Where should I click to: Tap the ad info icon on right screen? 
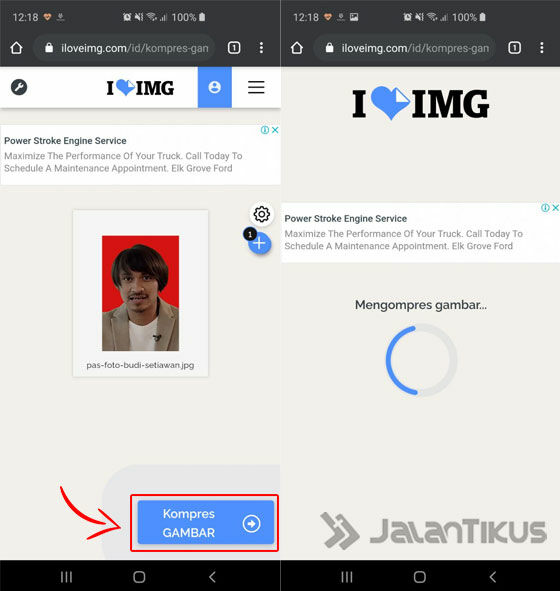(x=545, y=208)
